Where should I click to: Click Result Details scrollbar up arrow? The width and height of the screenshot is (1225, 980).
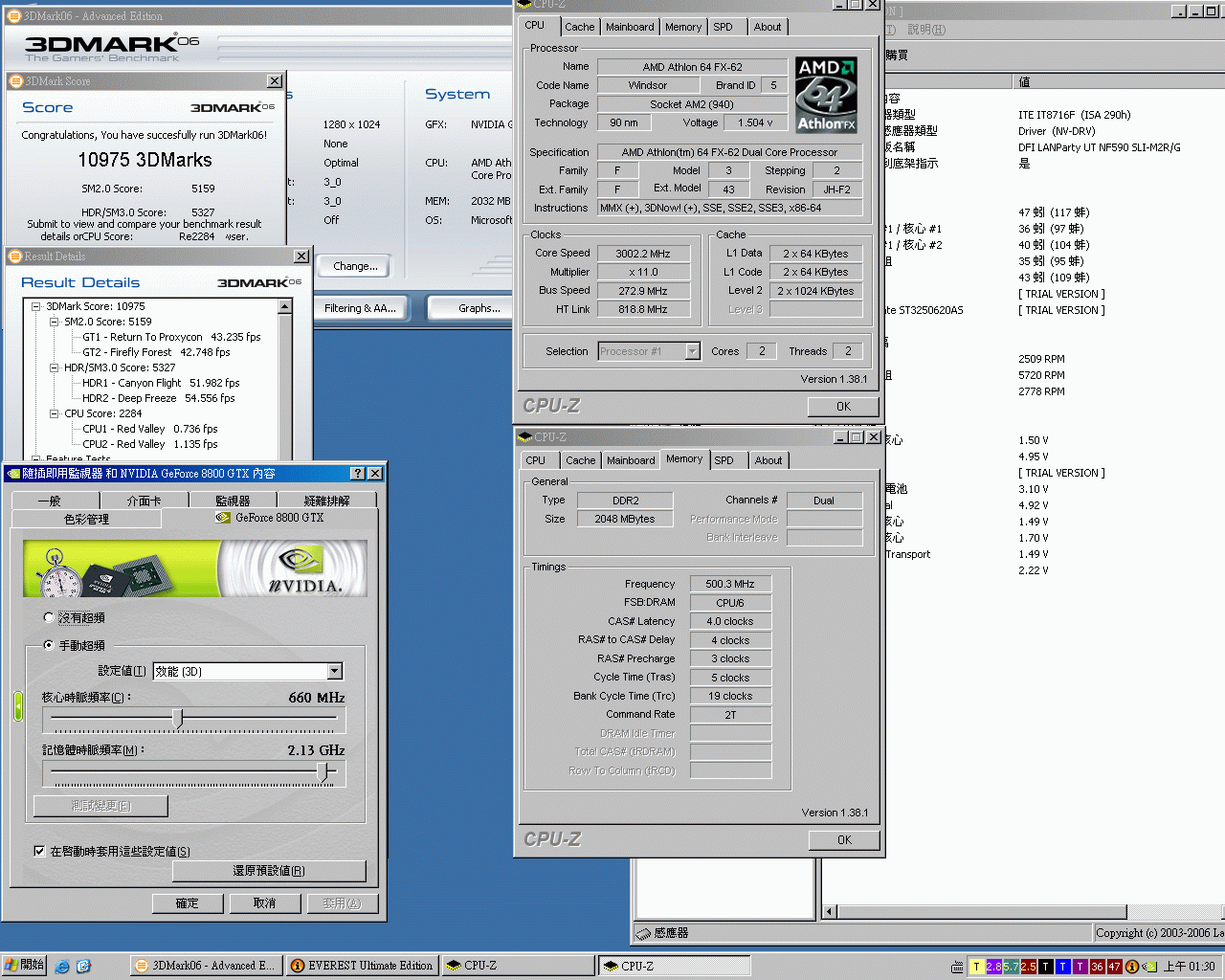(x=285, y=306)
